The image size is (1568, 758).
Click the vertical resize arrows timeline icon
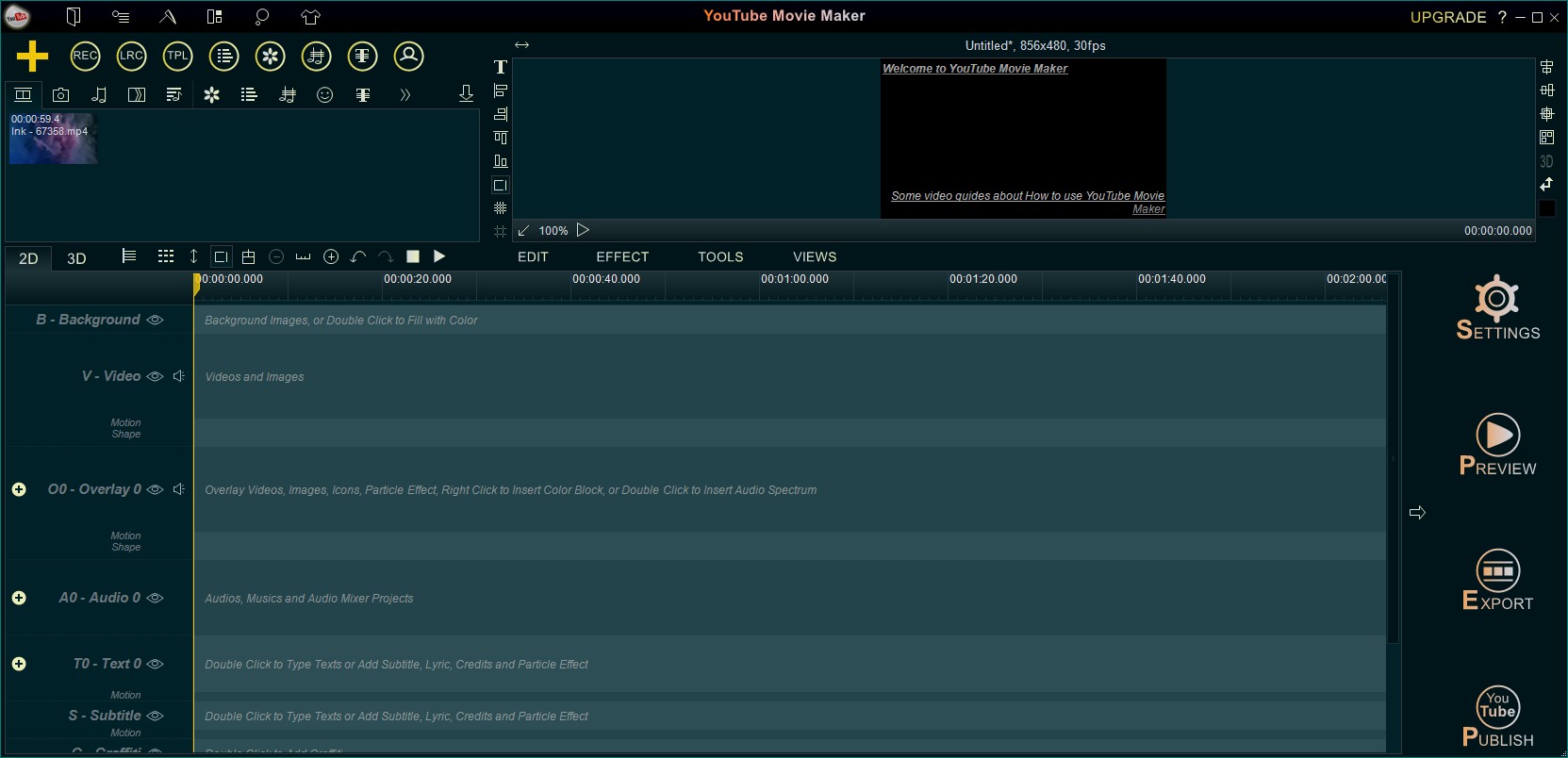pos(193,256)
